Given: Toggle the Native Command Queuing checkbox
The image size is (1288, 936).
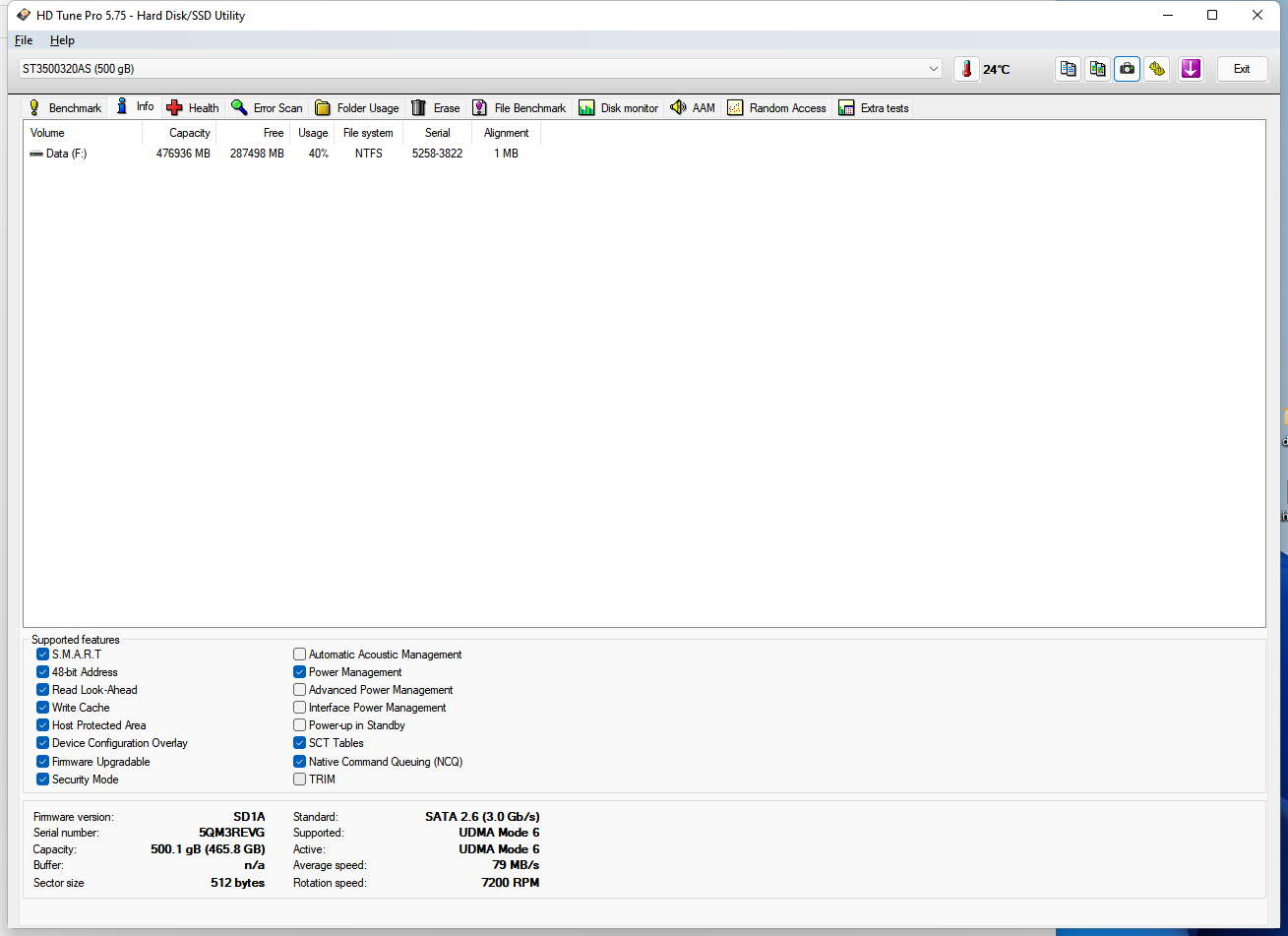Looking at the screenshot, I should point(300,762).
